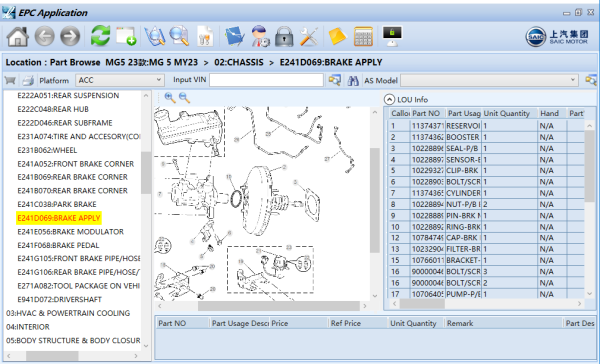Open E241E056:BRAKE MODULATOR
Image resolution: width=600 pixels, height=364 pixels.
point(70,232)
